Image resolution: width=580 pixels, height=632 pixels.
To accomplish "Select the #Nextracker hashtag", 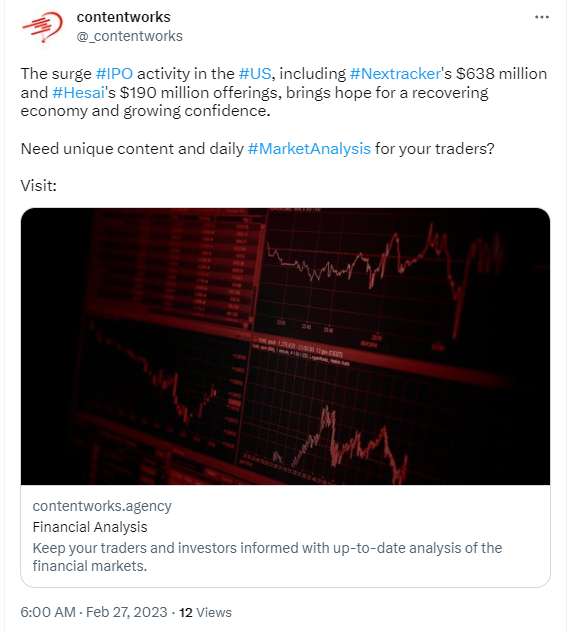I will 395,74.
